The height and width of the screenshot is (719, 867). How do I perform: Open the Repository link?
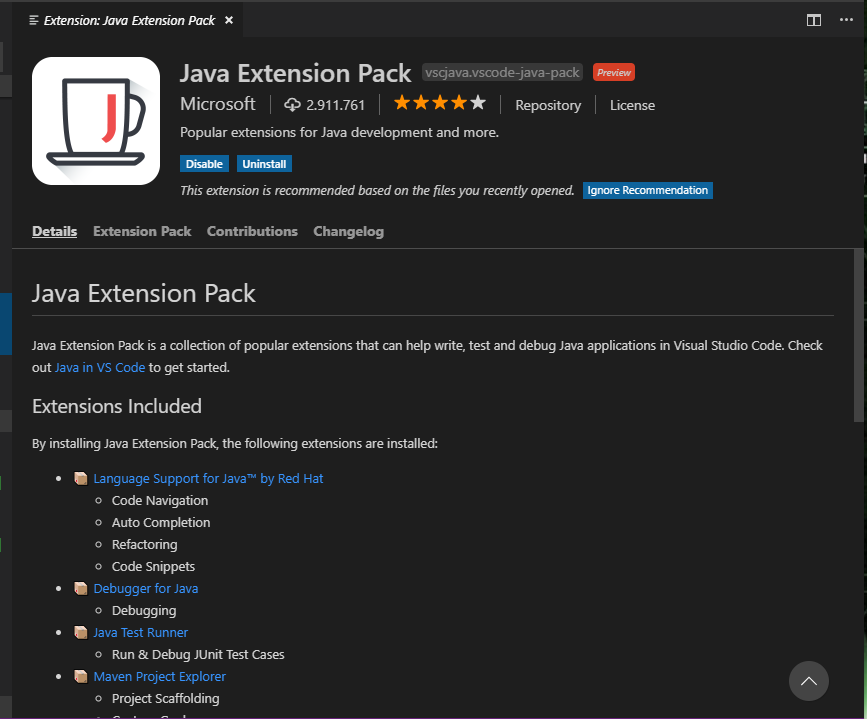(548, 105)
